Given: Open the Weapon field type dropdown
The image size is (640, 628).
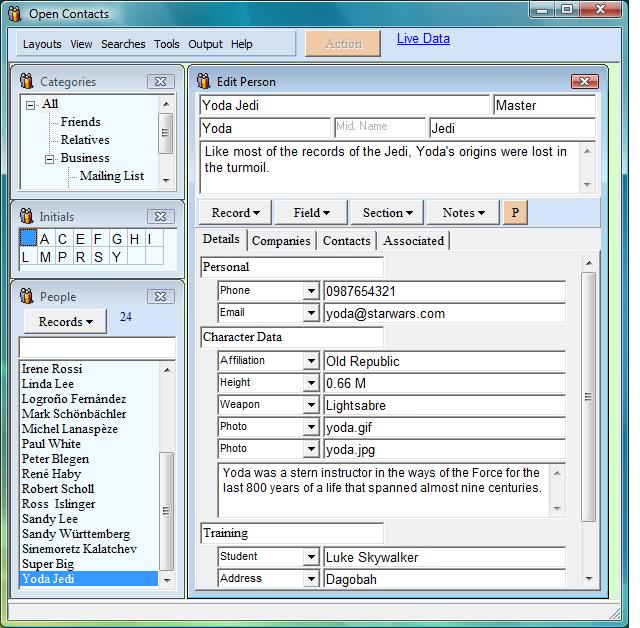Looking at the screenshot, I should tap(311, 405).
